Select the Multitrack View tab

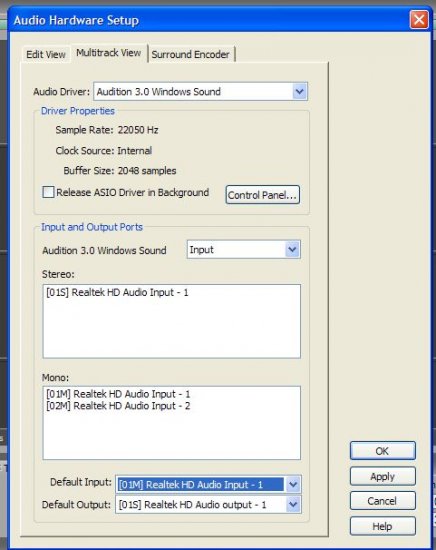pyautogui.click(x=109, y=53)
